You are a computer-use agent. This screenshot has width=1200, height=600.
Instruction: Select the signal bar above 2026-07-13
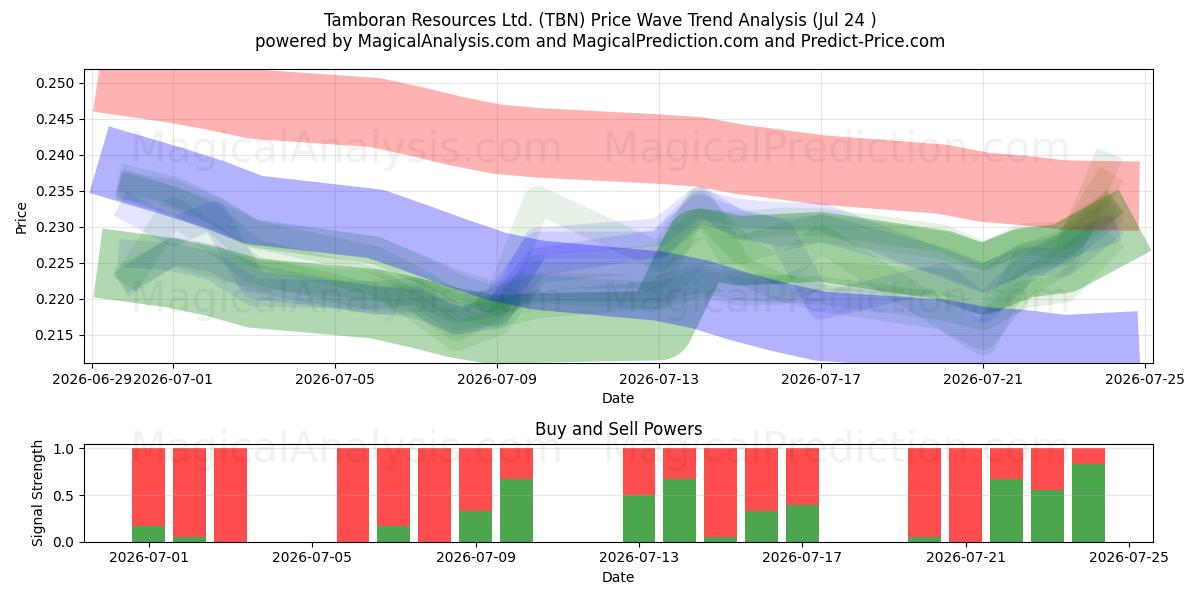pyautogui.click(x=639, y=495)
